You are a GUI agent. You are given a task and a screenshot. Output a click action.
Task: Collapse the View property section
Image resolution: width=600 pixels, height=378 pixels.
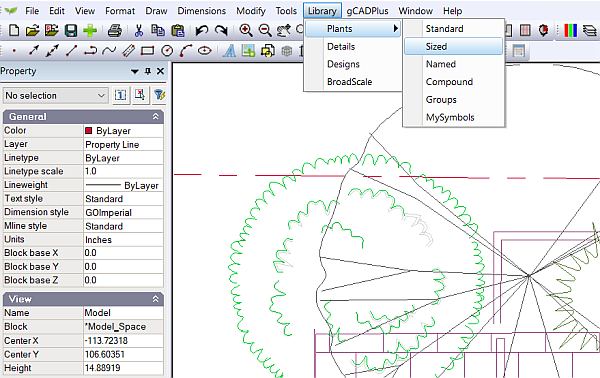(155, 299)
